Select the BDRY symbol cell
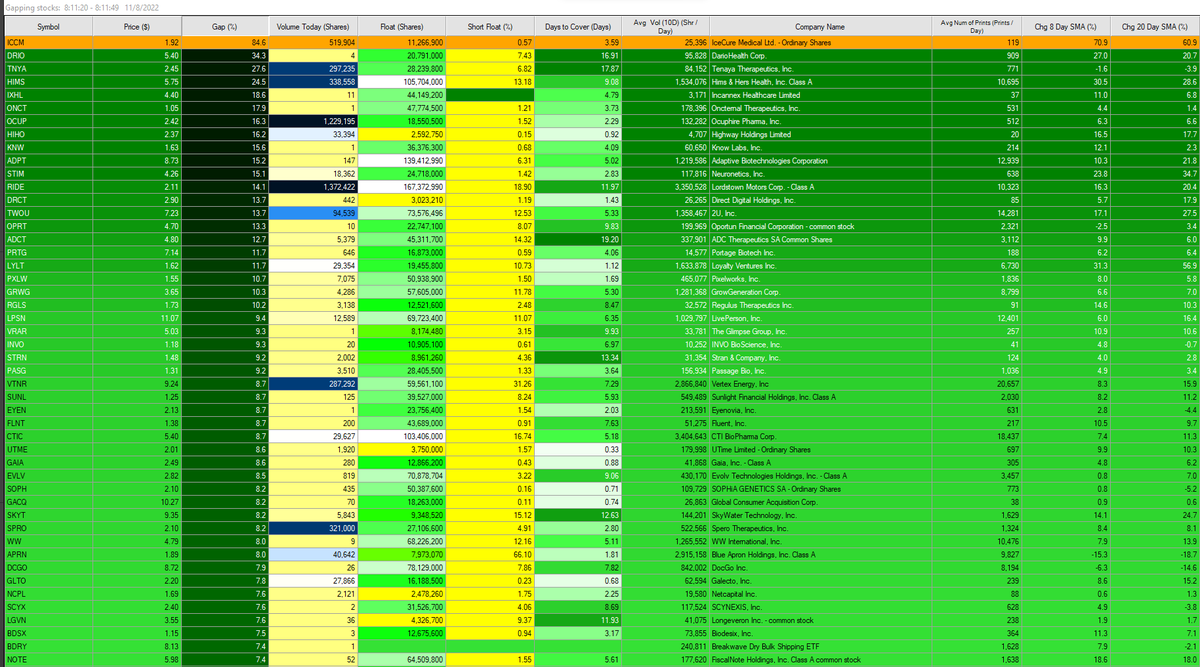 [x=48, y=647]
